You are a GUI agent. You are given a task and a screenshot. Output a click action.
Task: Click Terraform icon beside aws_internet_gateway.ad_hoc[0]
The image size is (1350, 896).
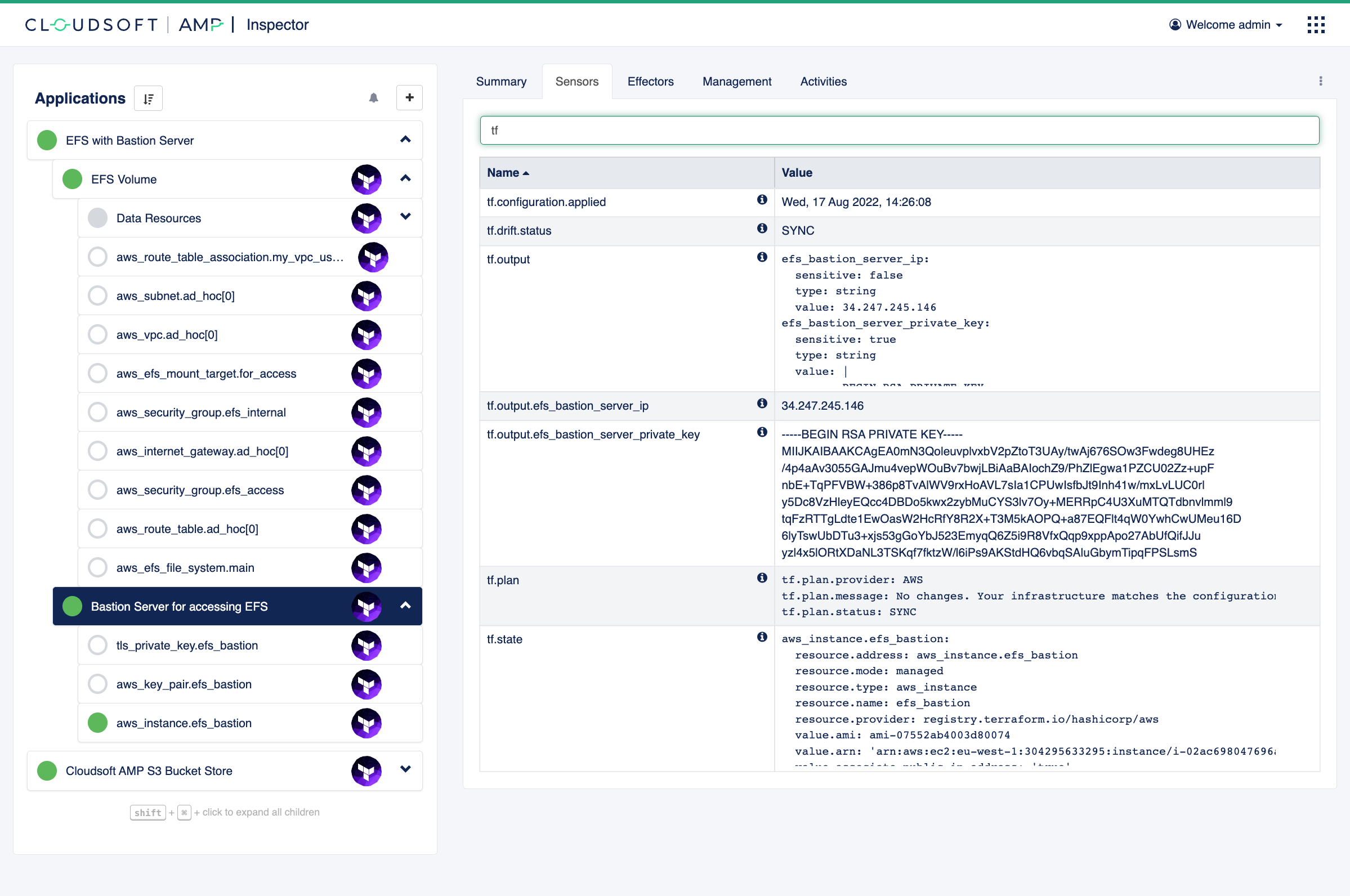click(366, 451)
